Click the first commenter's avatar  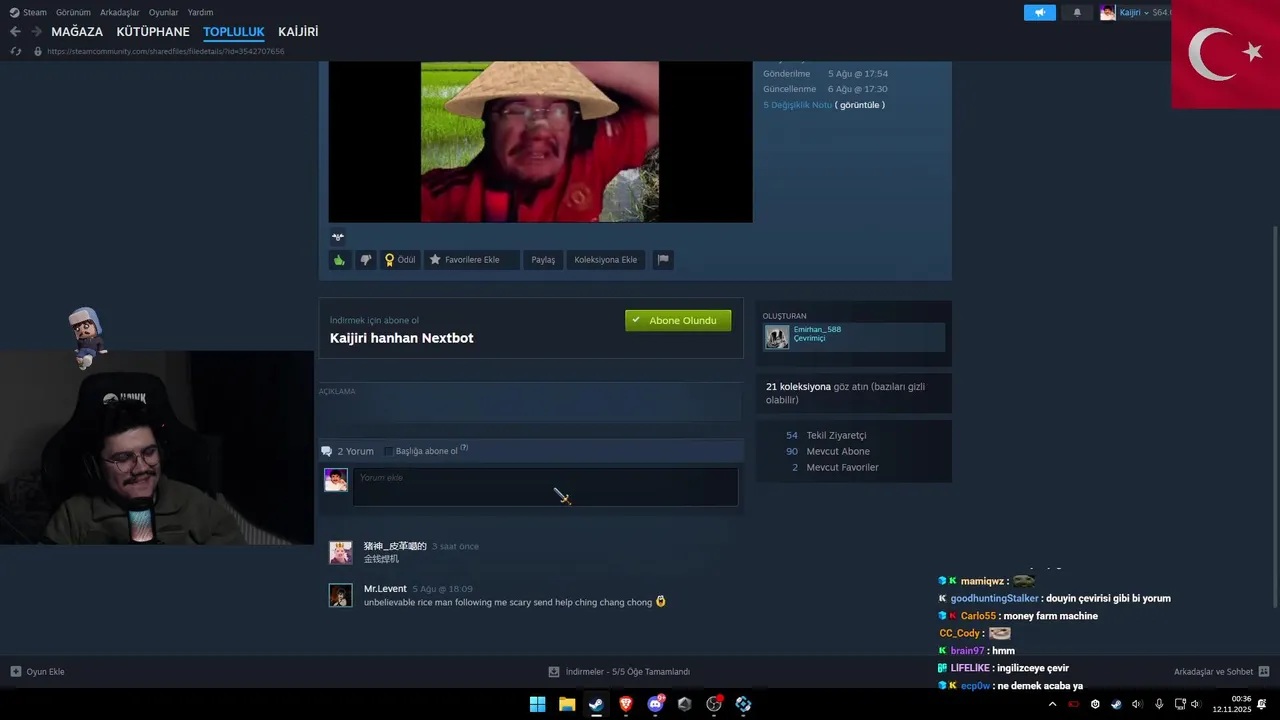[340, 553]
